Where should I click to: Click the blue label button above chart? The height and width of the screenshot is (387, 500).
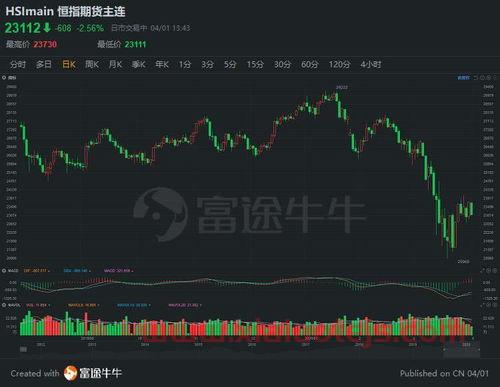[x=463, y=78]
